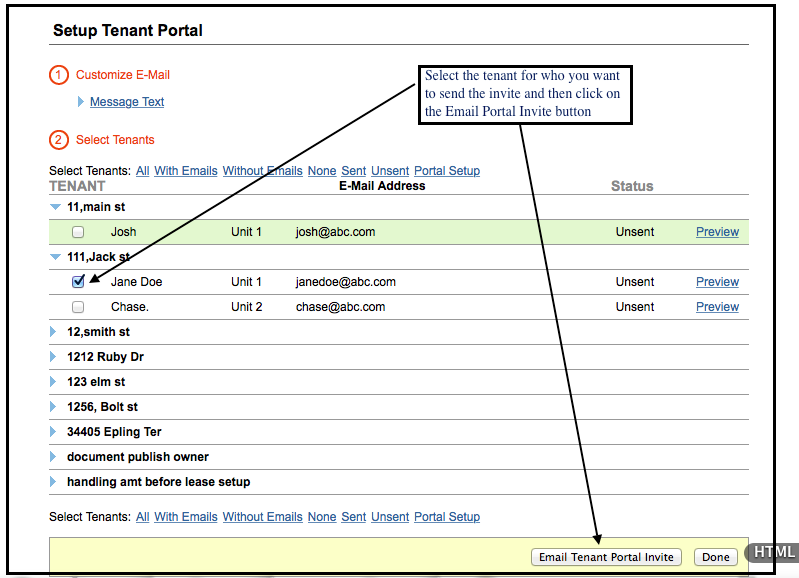The width and height of the screenshot is (799, 578).
Task: Open the Message Text link
Action: 127,102
